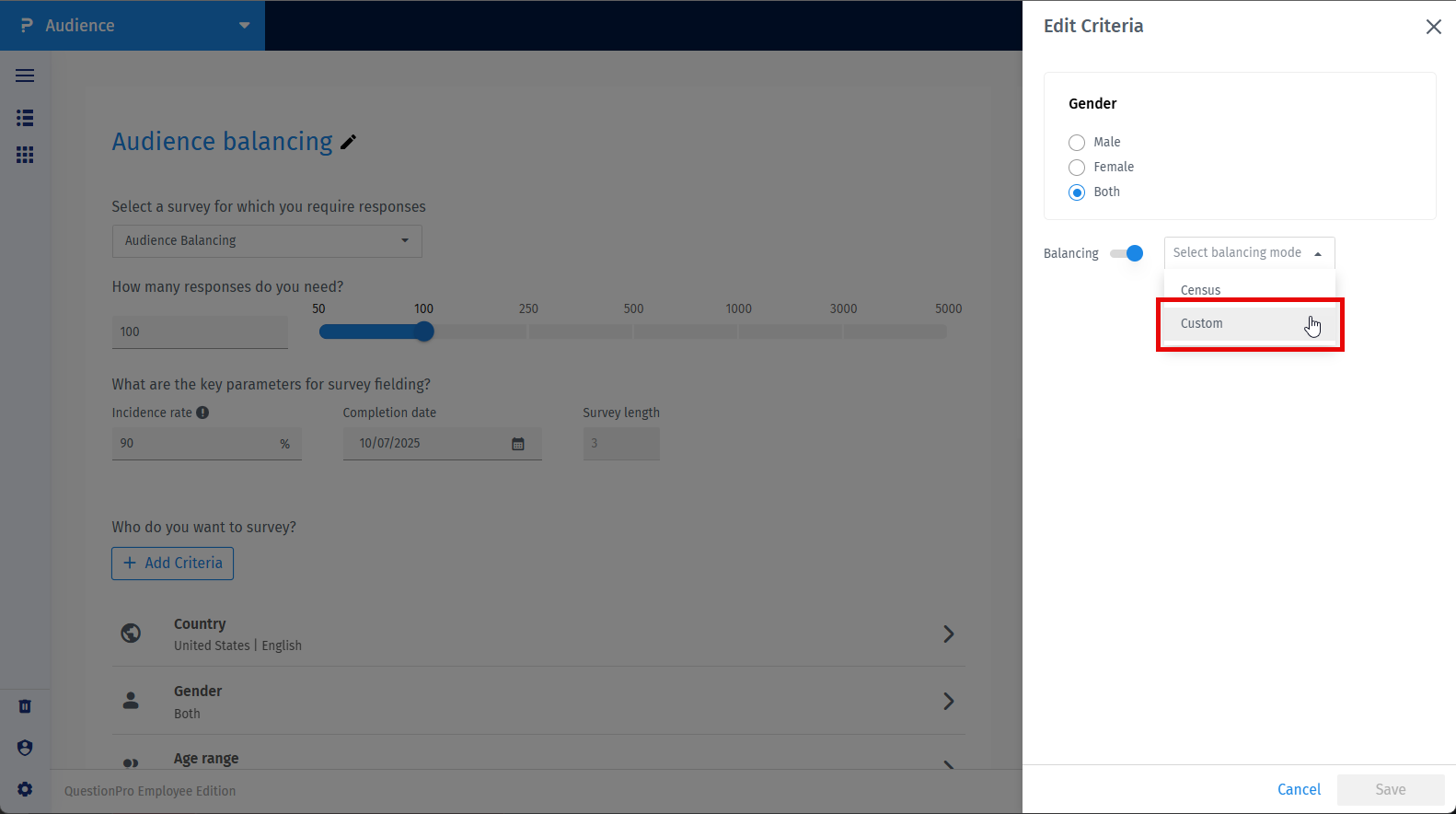Image resolution: width=1456 pixels, height=814 pixels.
Task: Open the Select balancing mode dropdown
Action: pyautogui.click(x=1249, y=253)
